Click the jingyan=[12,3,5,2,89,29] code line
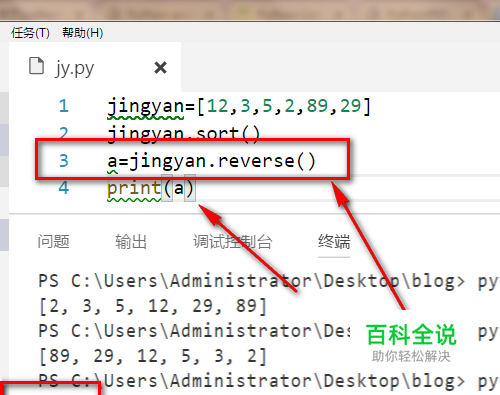This screenshot has width=500, height=395. pos(239,107)
